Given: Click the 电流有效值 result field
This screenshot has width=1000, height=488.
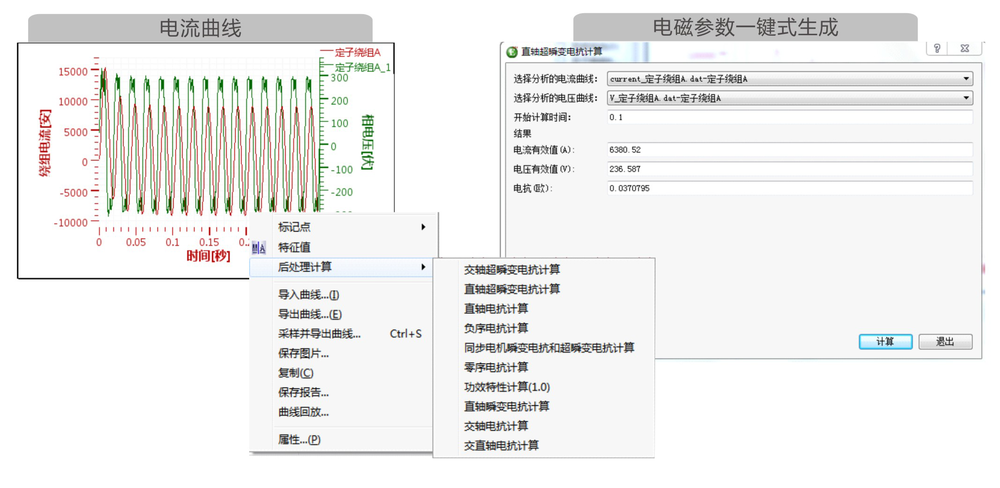Looking at the screenshot, I should tap(788, 150).
